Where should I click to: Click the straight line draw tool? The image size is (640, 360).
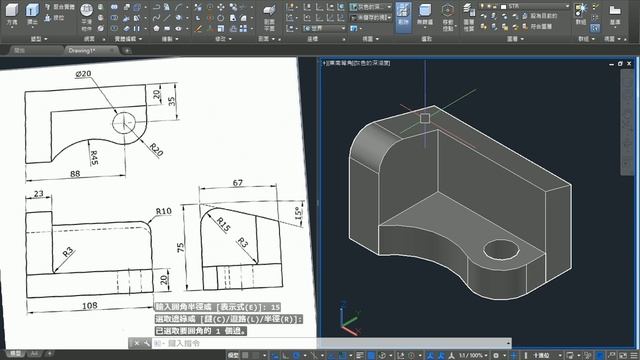pyautogui.click(x=167, y=18)
